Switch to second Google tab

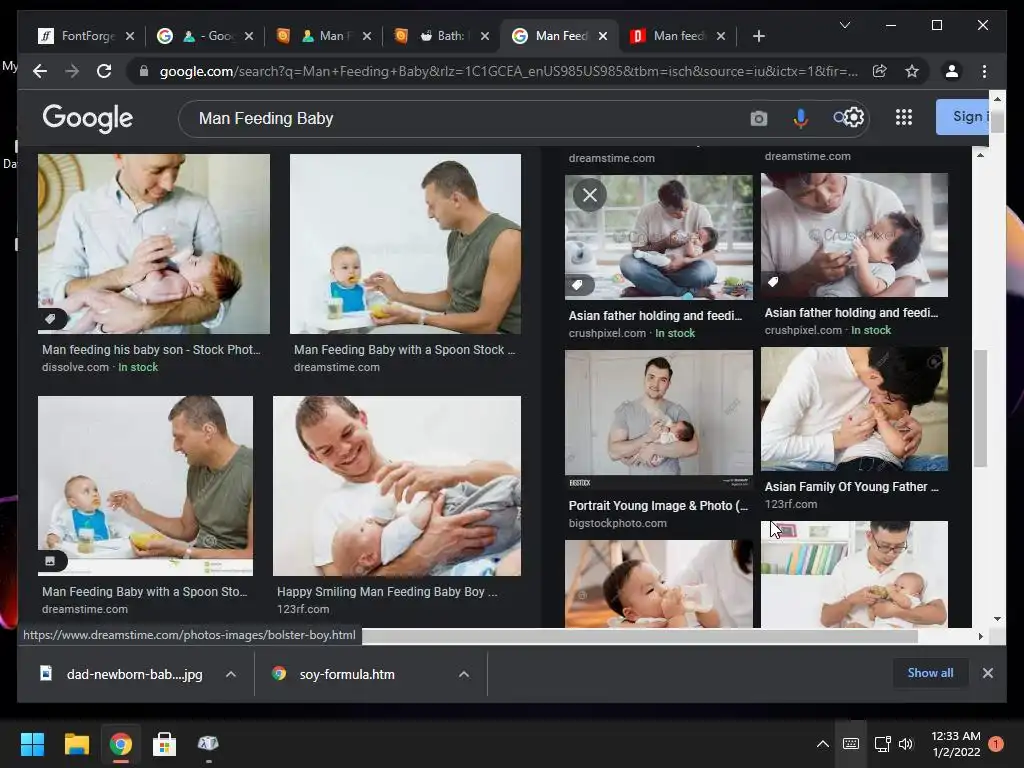[201, 36]
